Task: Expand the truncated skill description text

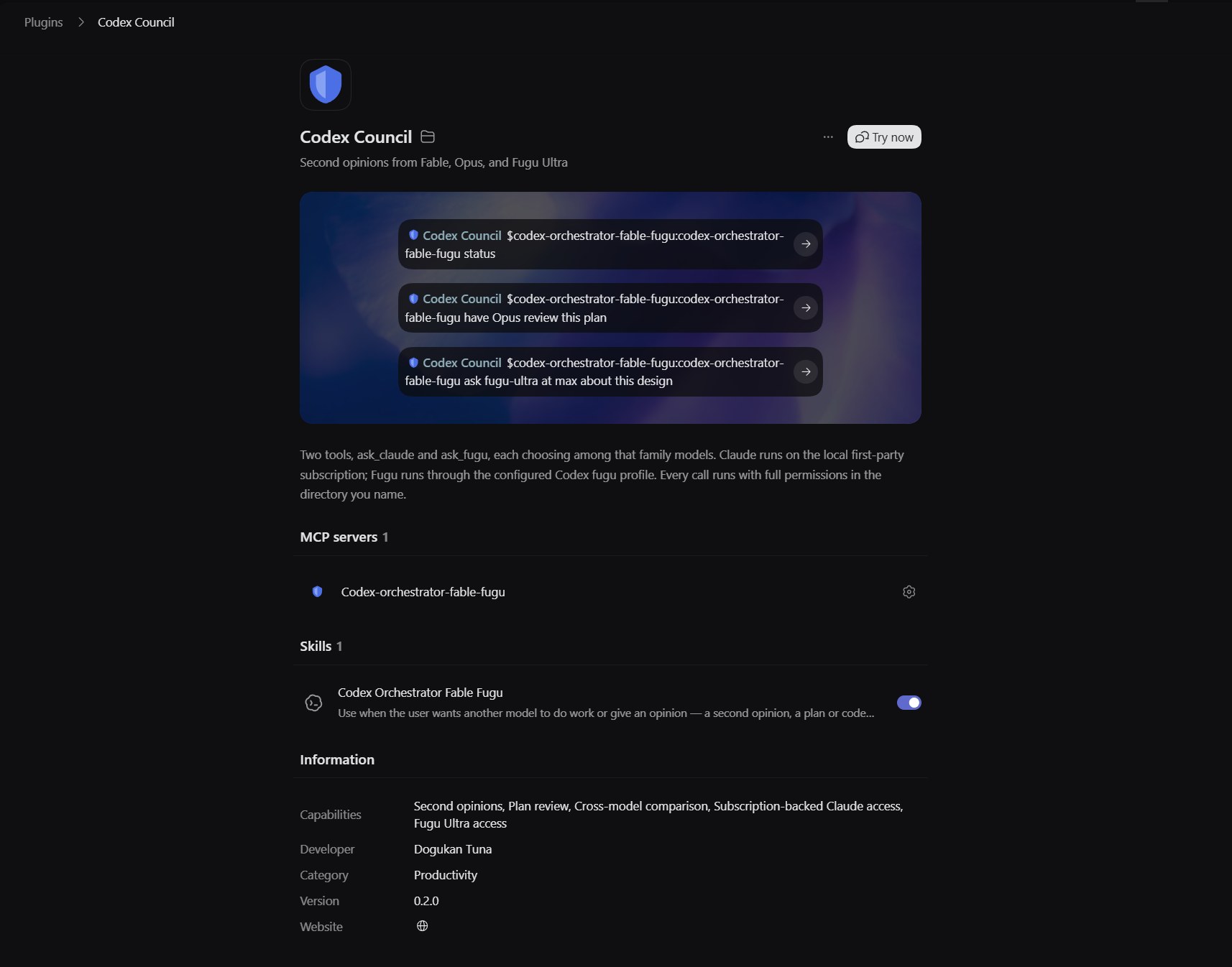Action: (x=606, y=713)
